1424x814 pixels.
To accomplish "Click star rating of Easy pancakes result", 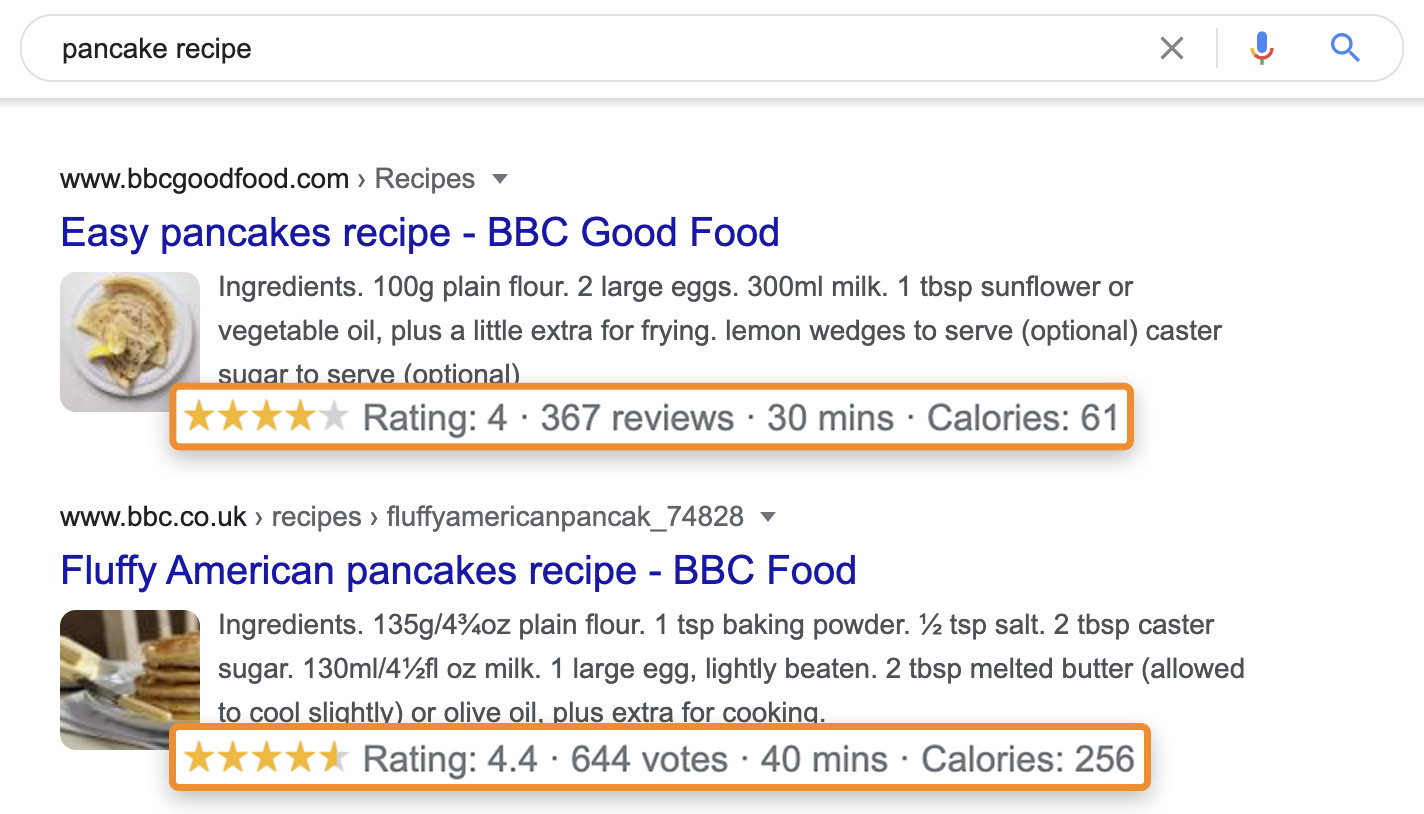I will coord(266,417).
